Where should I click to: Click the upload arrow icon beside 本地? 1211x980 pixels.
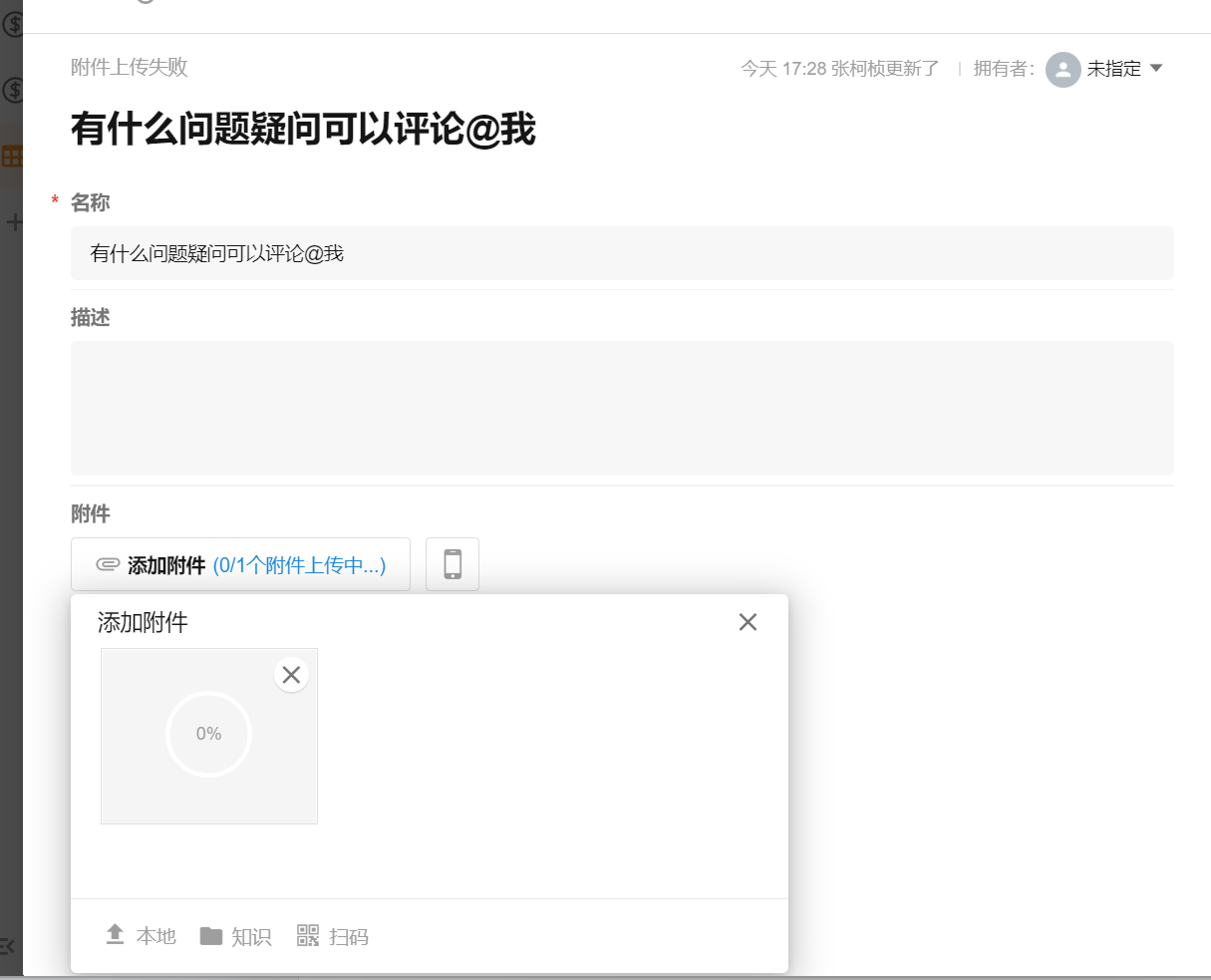click(x=115, y=934)
